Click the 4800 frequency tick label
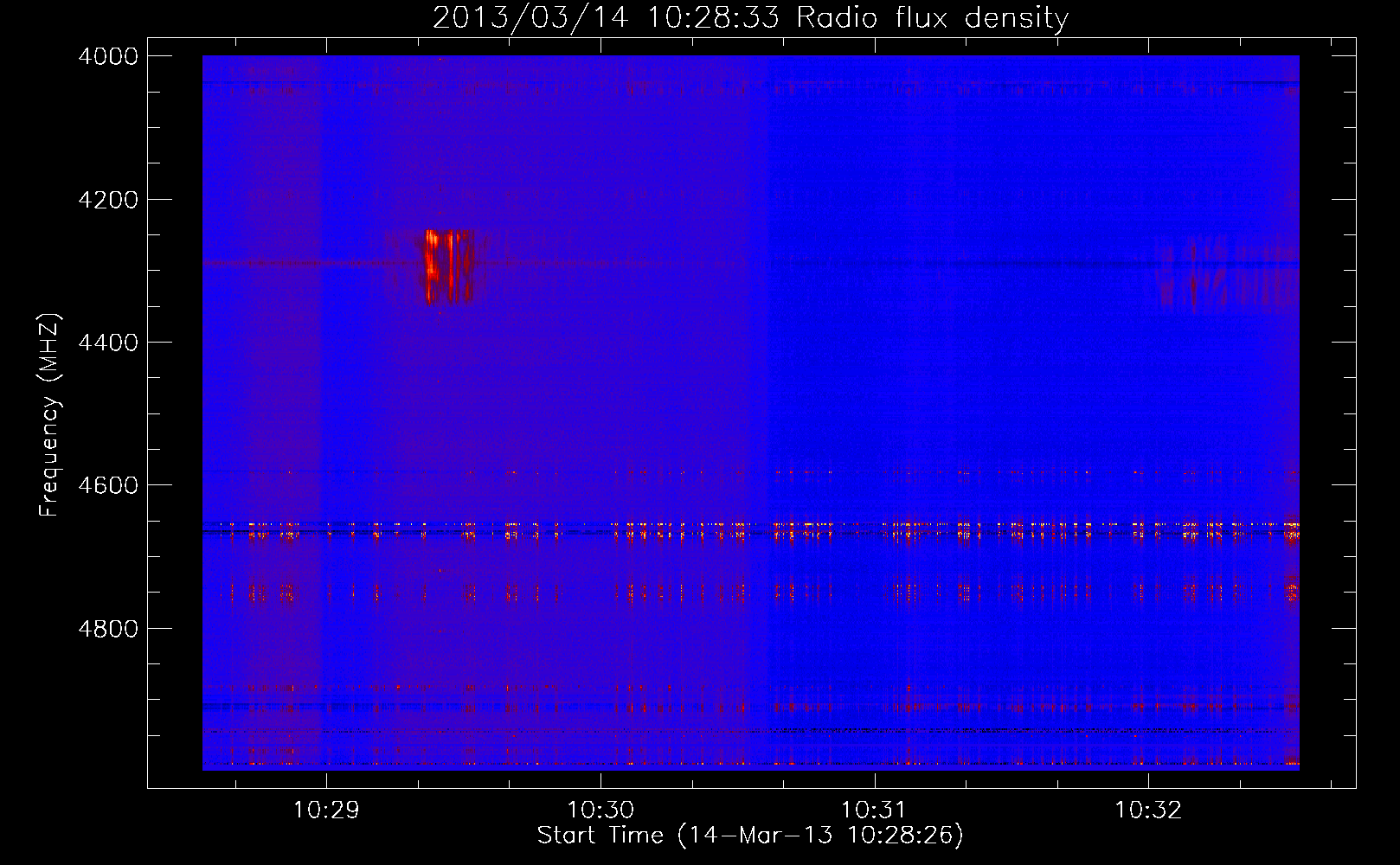1400x865 pixels. coord(108,629)
